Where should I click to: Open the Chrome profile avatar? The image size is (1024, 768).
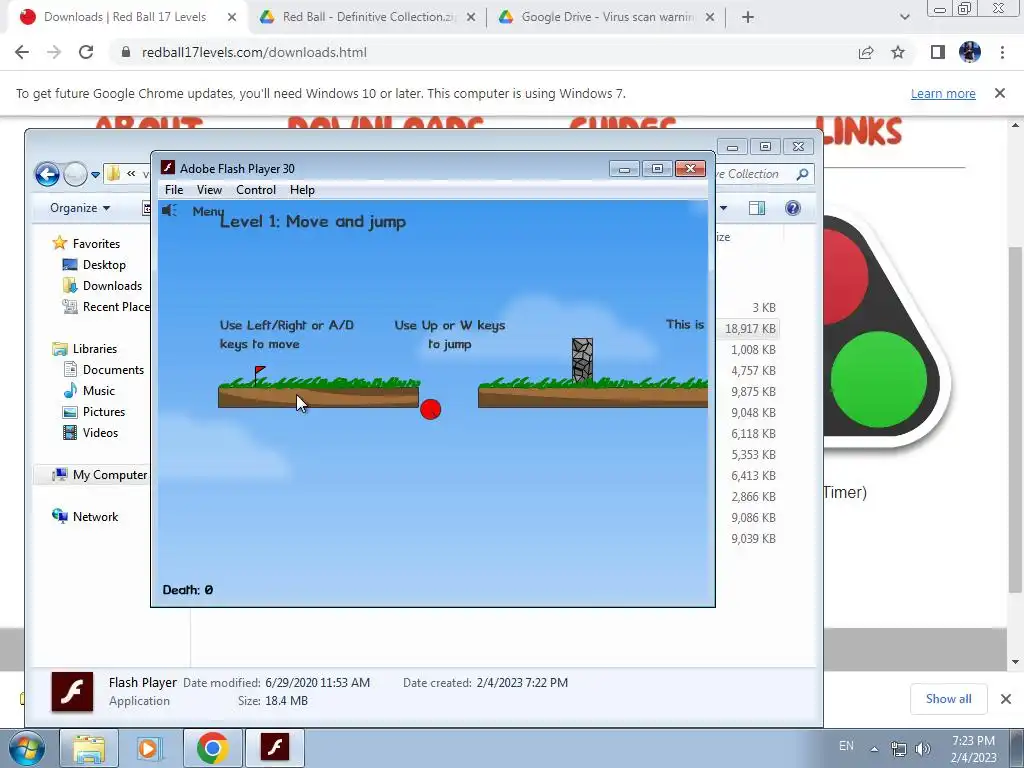[970, 52]
